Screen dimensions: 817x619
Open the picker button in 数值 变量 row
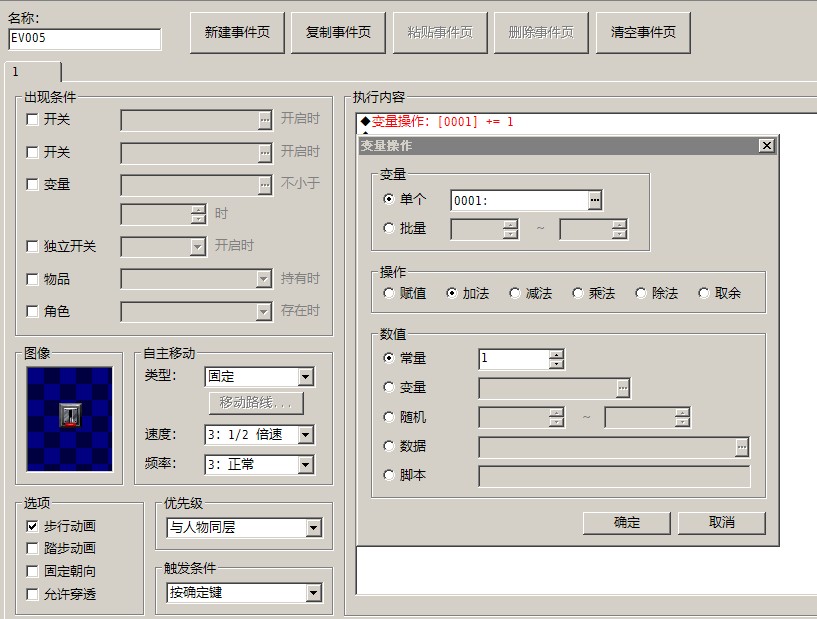623,388
